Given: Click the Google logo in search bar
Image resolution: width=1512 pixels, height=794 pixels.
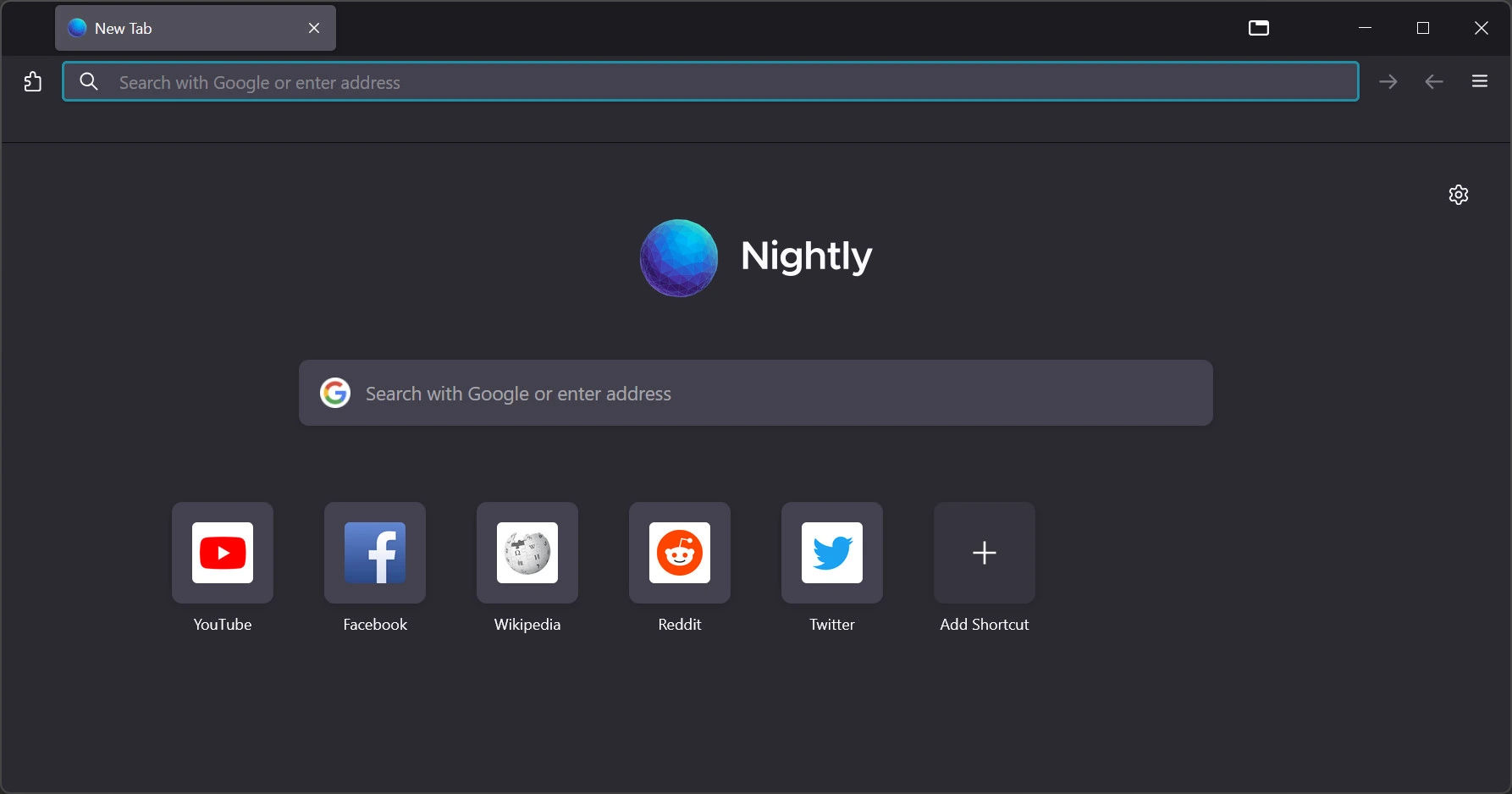Looking at the screenshot, I should (x=335, y=393).
